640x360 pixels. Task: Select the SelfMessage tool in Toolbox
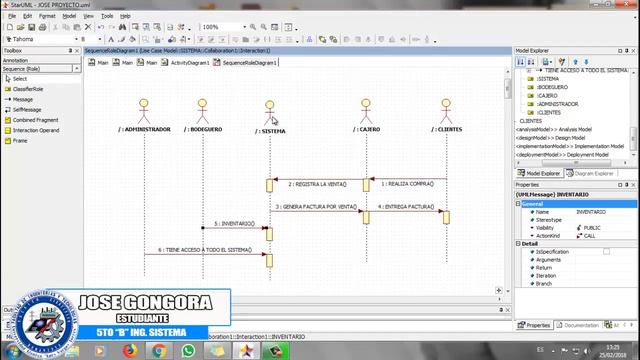click(x=23, y=110)
